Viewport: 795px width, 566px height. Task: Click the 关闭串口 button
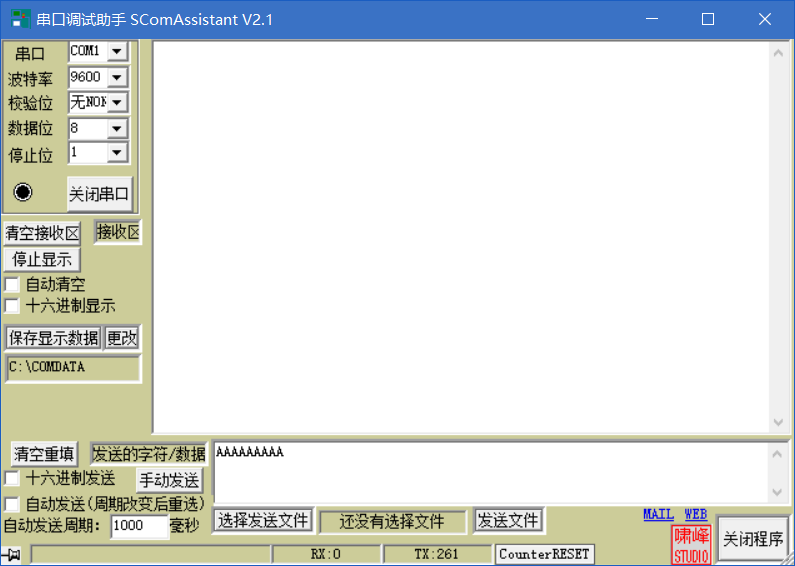tap(99, 194)
